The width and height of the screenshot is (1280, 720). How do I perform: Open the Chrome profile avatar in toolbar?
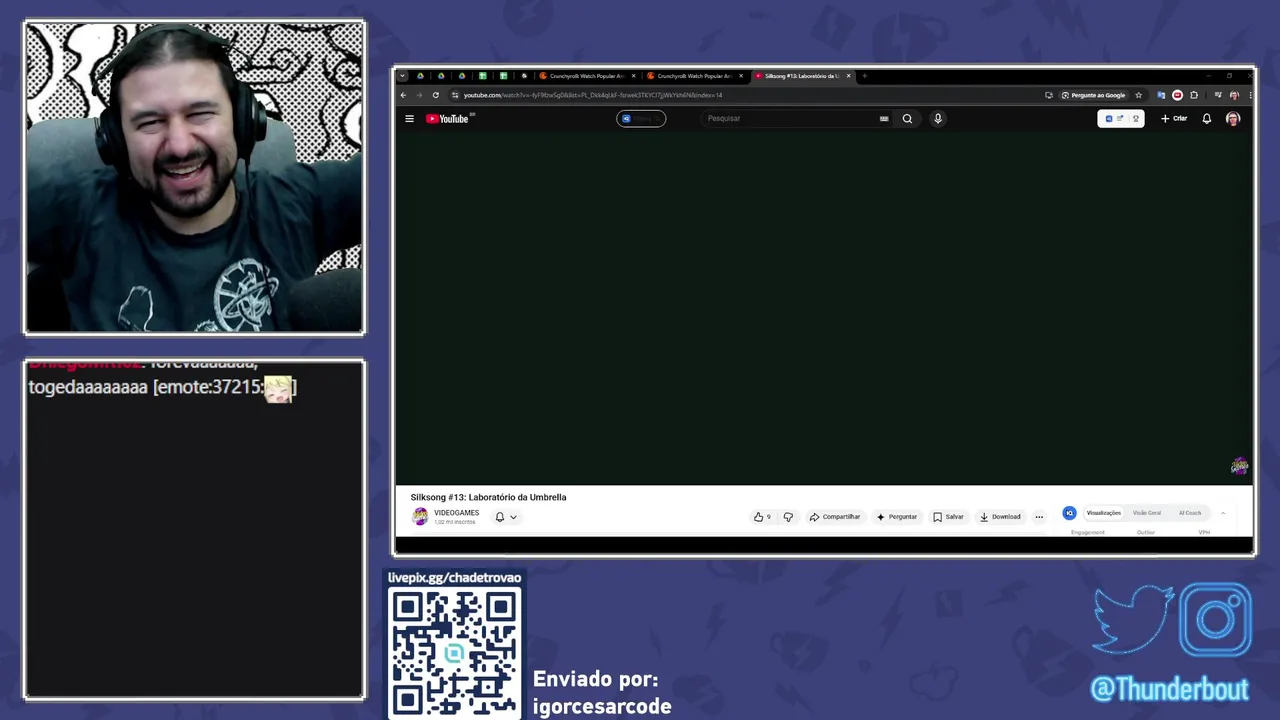click(x=1234, y=95)
